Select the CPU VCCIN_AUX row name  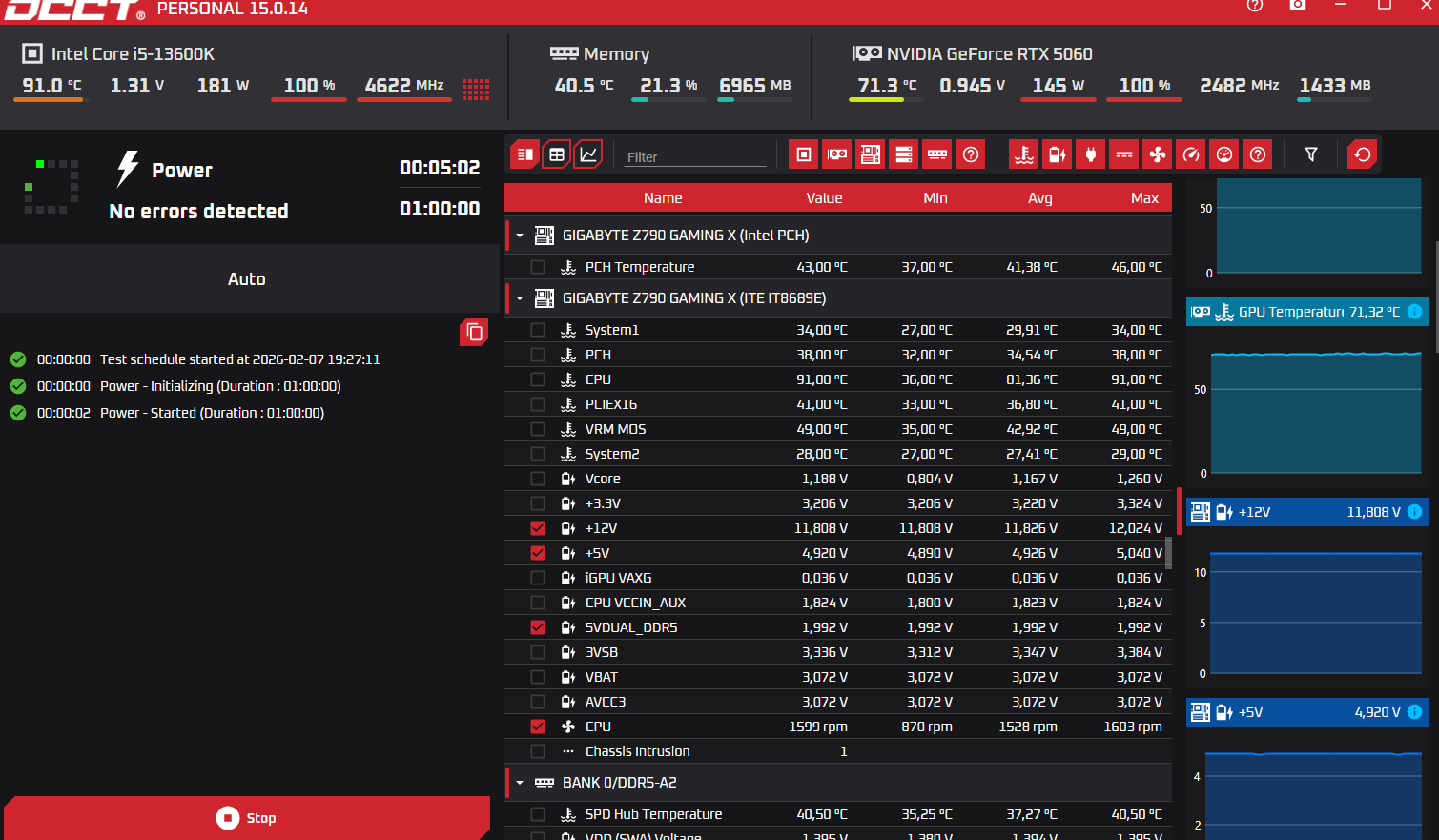[635, 603]
